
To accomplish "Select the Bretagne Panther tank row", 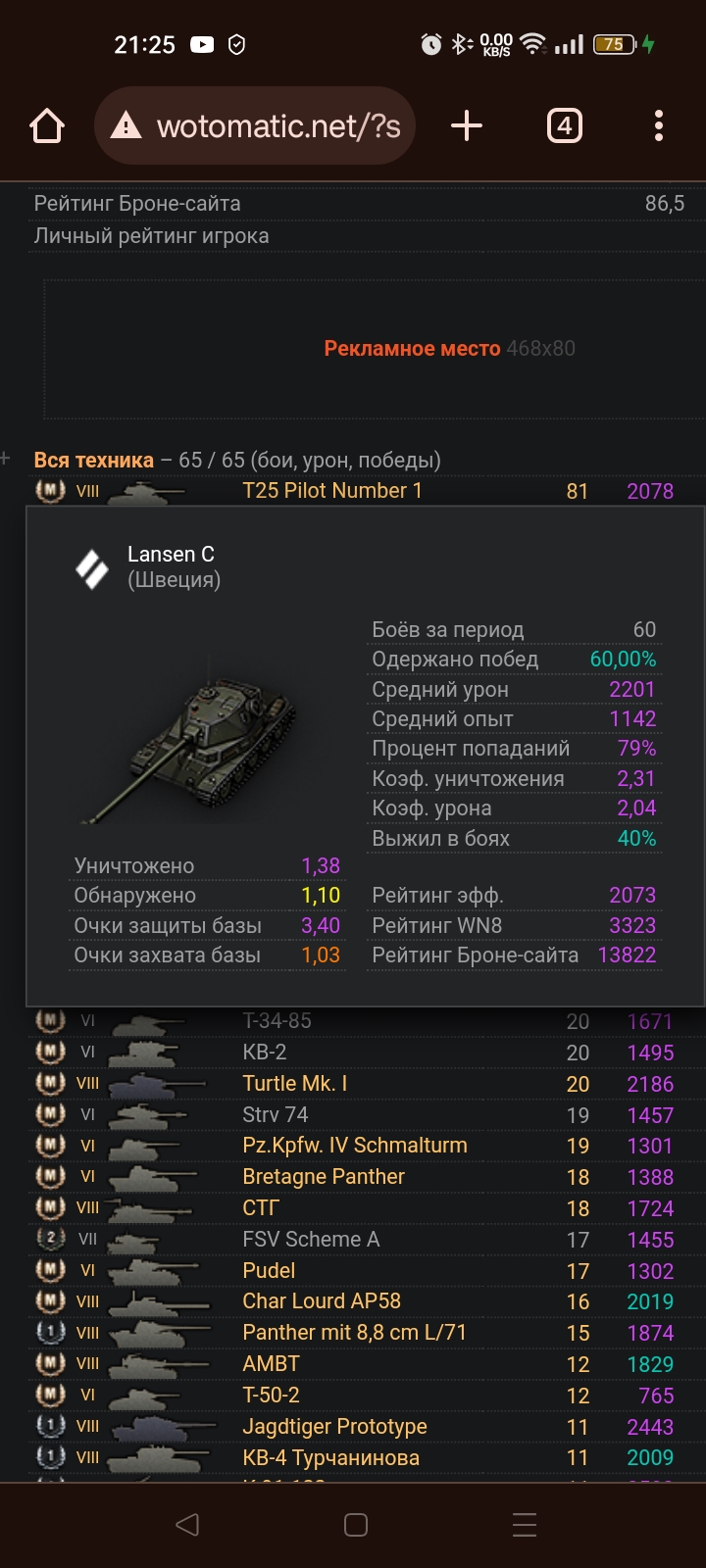I will tap(324, 1177).
